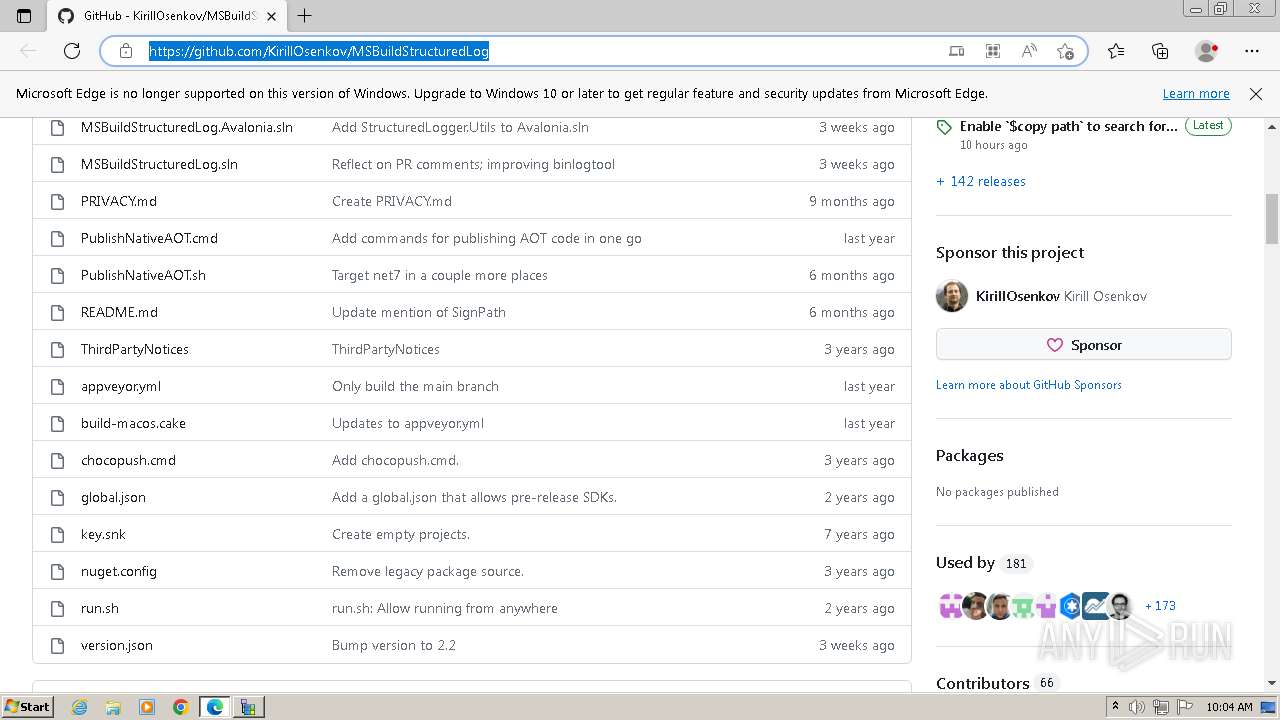
Task: Open the Windows Start menu
Action: click(x=27, y=707)
